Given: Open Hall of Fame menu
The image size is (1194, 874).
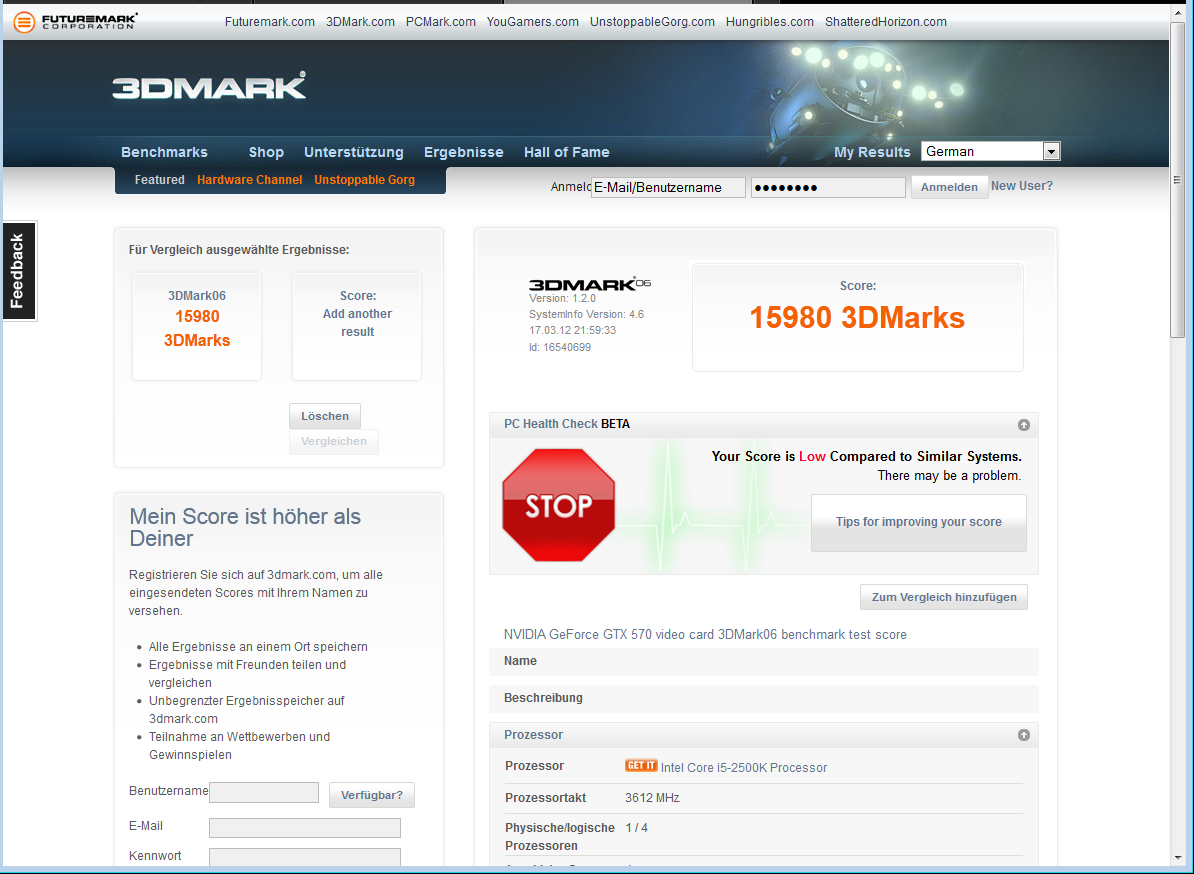Looking at the screenshot, I should (567, 152).
